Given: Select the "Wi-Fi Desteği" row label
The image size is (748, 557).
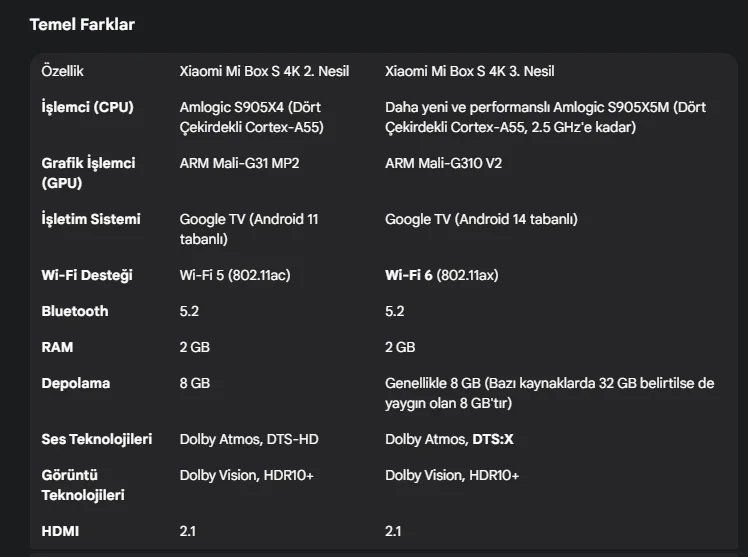Looking at the screenshot, I should click(x=87, y=275).
